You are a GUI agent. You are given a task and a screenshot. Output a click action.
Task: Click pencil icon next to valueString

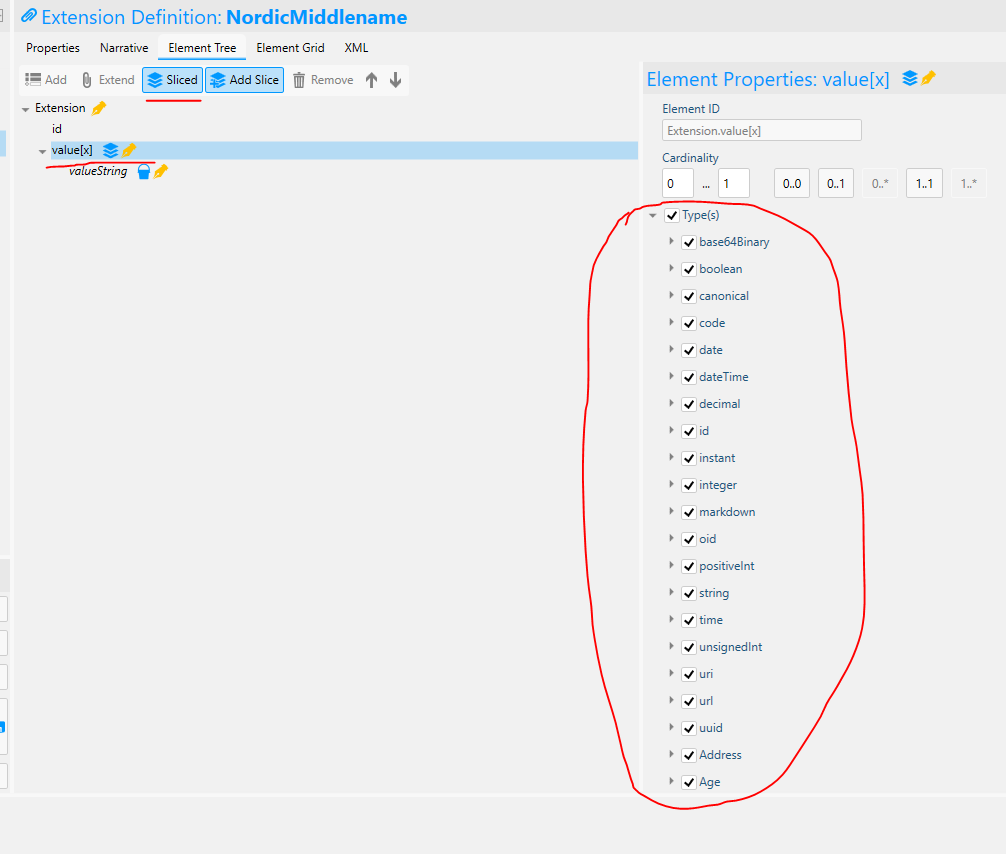(161, 171)
